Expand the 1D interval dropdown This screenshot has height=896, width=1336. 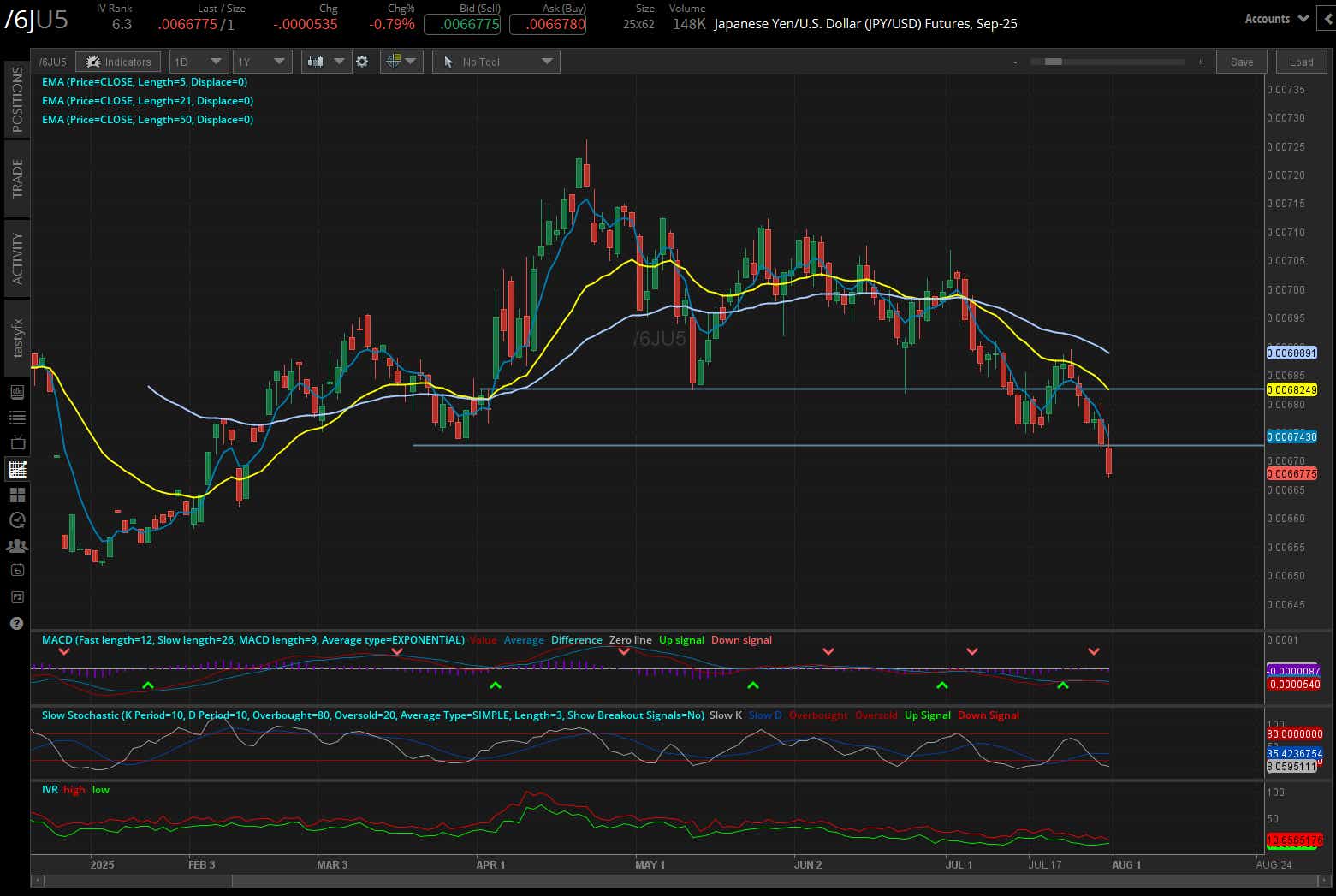(x=199, y=62)
